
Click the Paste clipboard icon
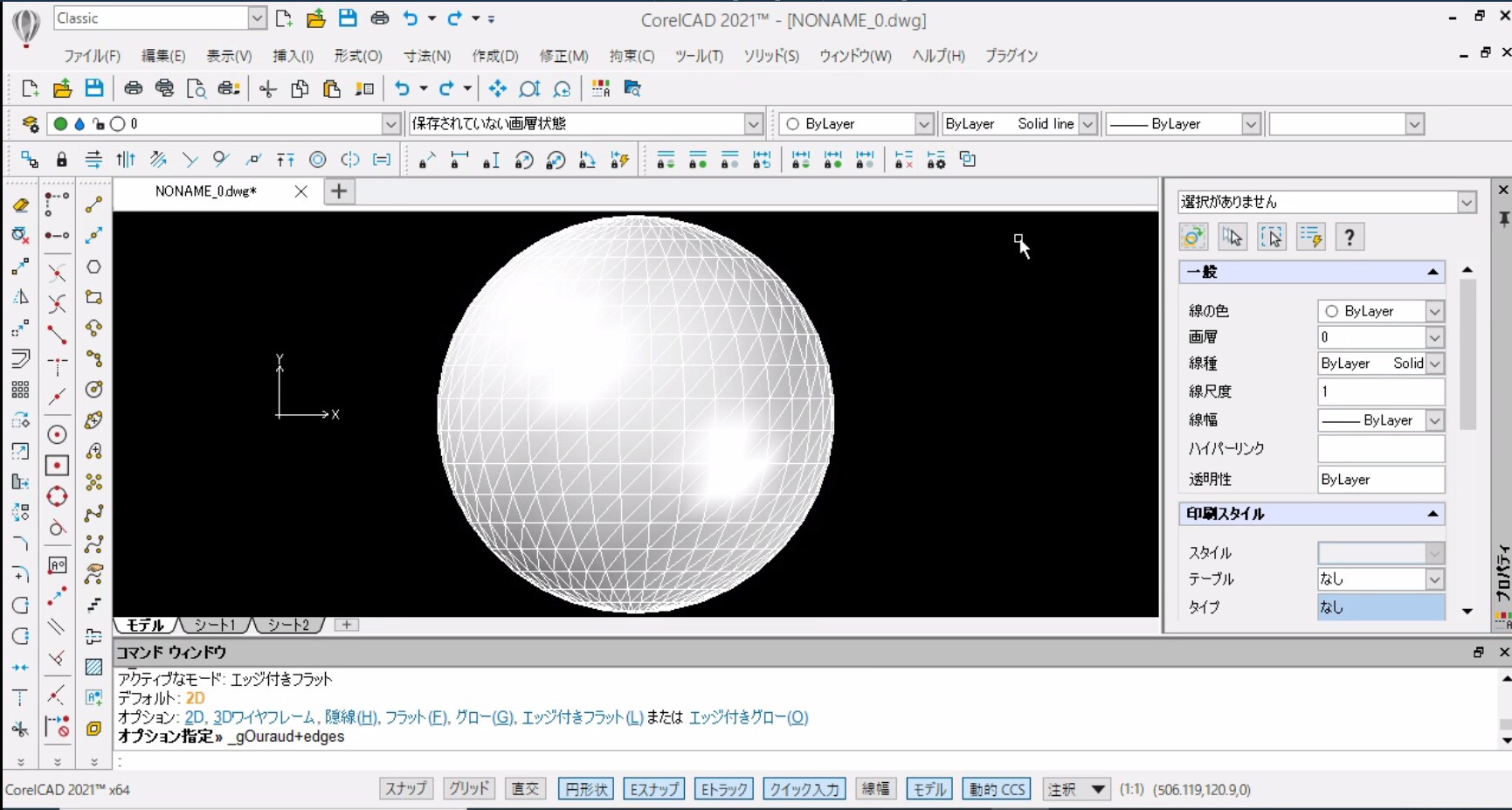click(332, 88)
